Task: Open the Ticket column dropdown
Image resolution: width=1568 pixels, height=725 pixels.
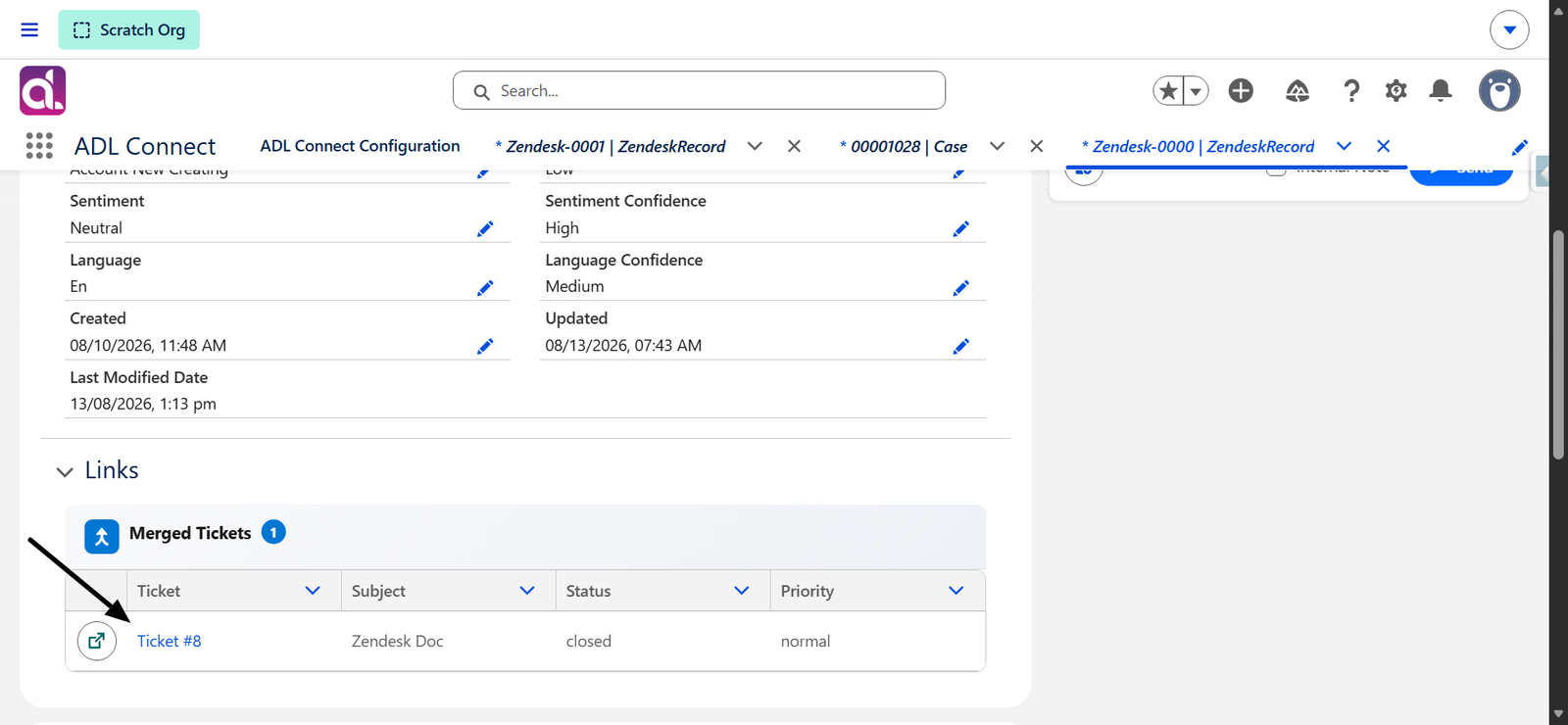Action: (x=313, y=591)
